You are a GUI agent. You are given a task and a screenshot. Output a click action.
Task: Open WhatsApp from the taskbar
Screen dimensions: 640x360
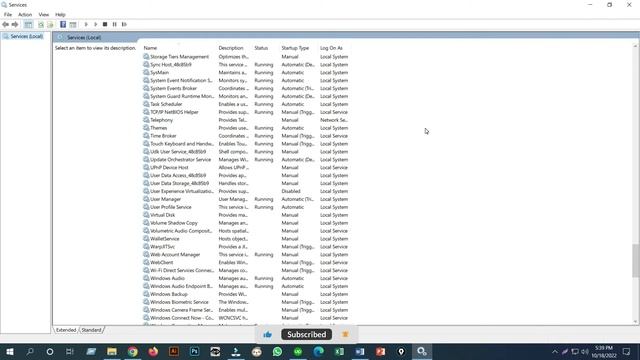(x=277, y=351)
